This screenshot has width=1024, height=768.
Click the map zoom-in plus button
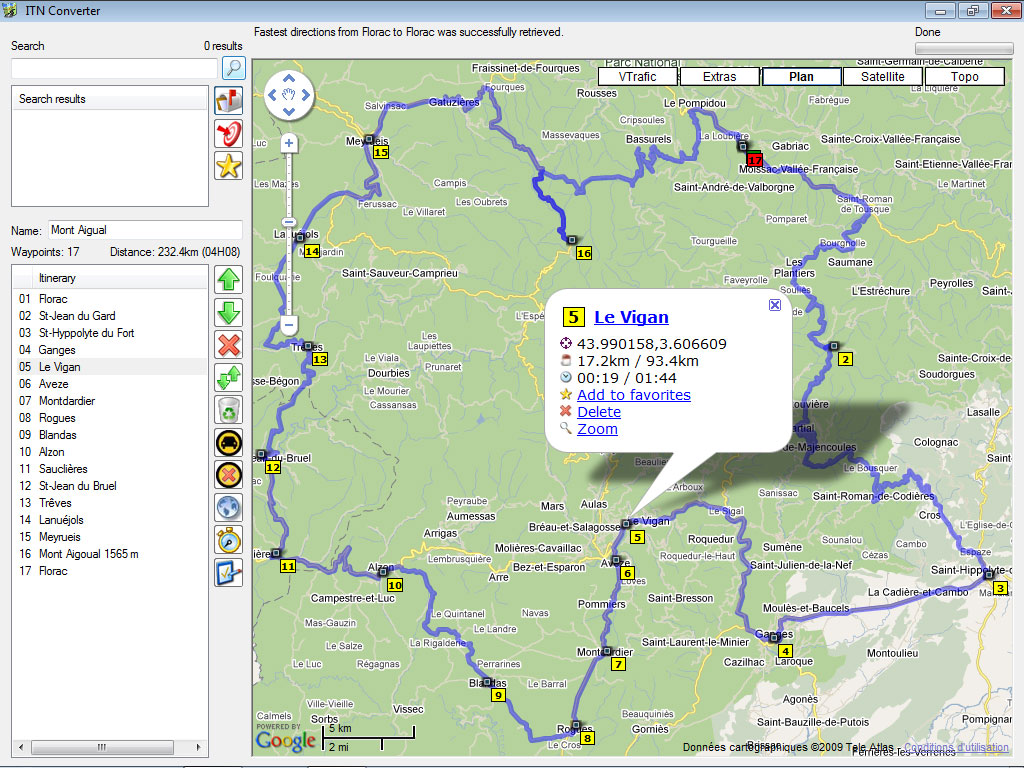(289, 144)
